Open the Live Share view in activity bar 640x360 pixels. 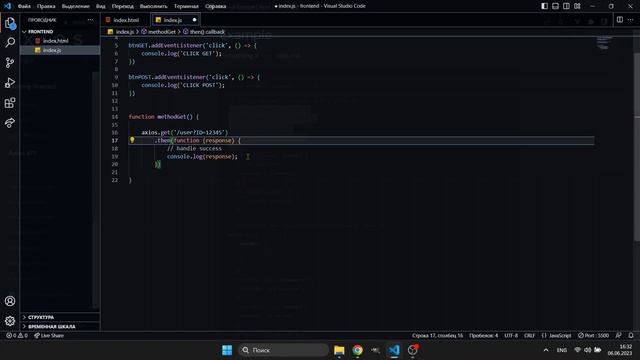point(10,122)
